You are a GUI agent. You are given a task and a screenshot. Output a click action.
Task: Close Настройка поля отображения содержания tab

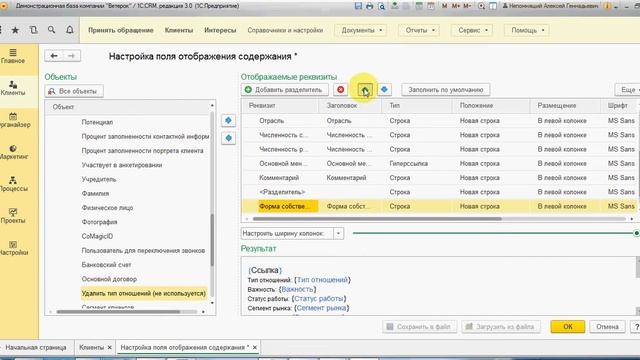(255, 347)
